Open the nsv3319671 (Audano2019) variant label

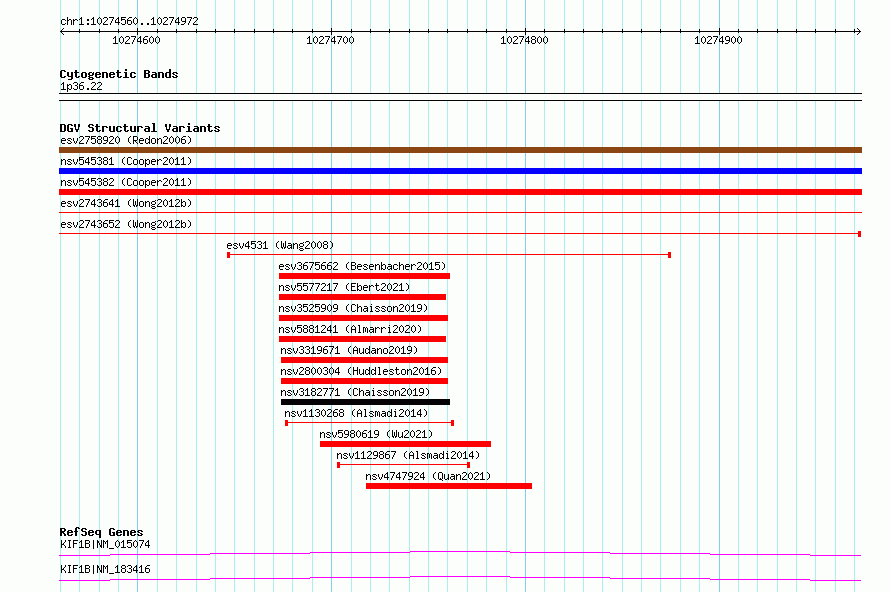(349, 350)
